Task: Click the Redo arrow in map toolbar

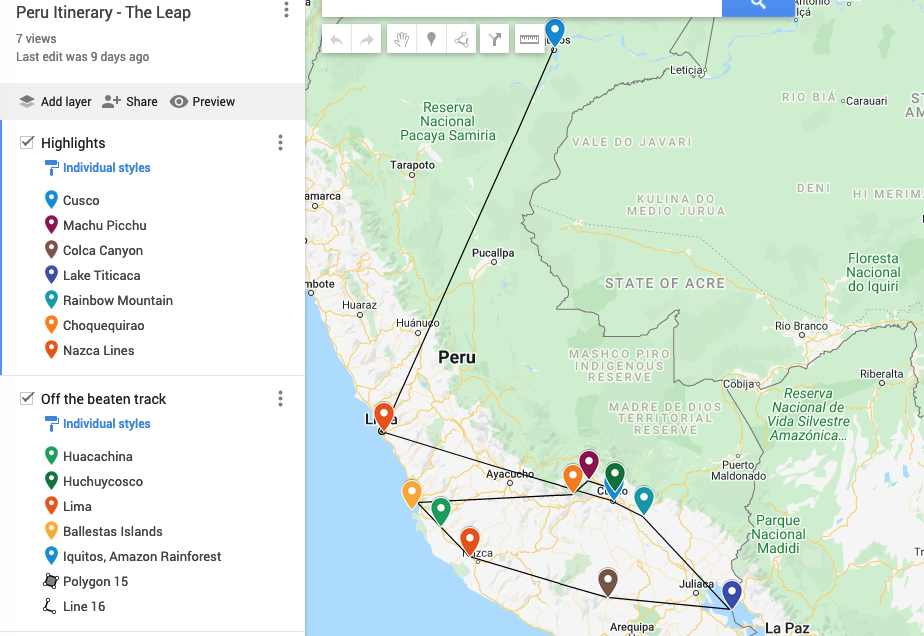Action: [367, 40]
